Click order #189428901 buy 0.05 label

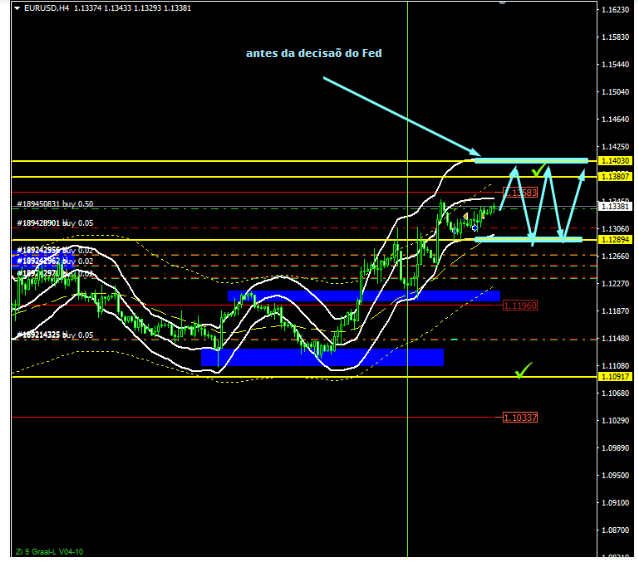pos(55,224)
